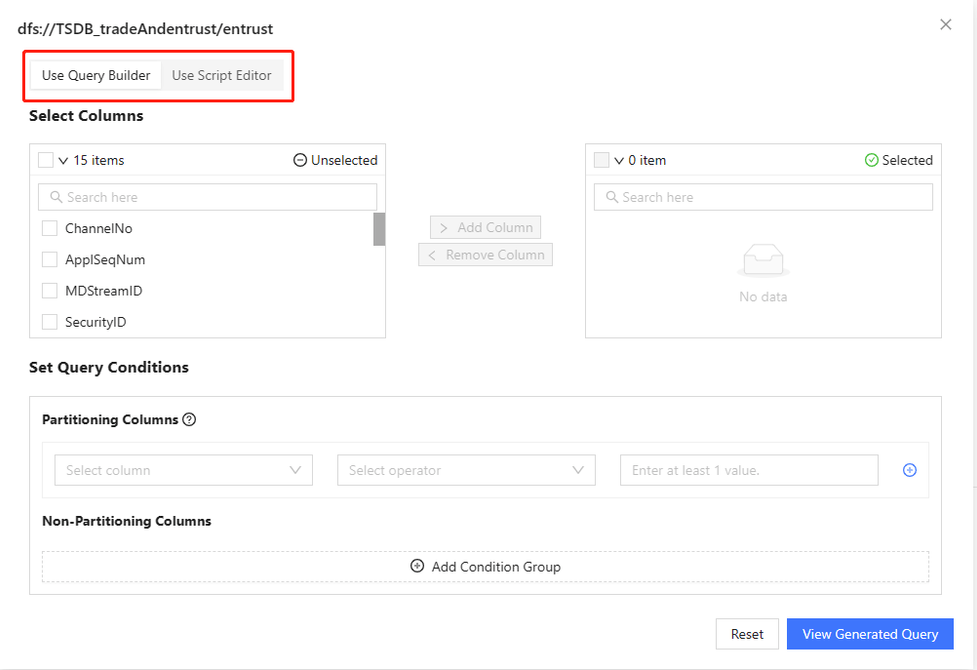977x670 pixels.
Task: Click the Reset button
Action: point(747,634)
